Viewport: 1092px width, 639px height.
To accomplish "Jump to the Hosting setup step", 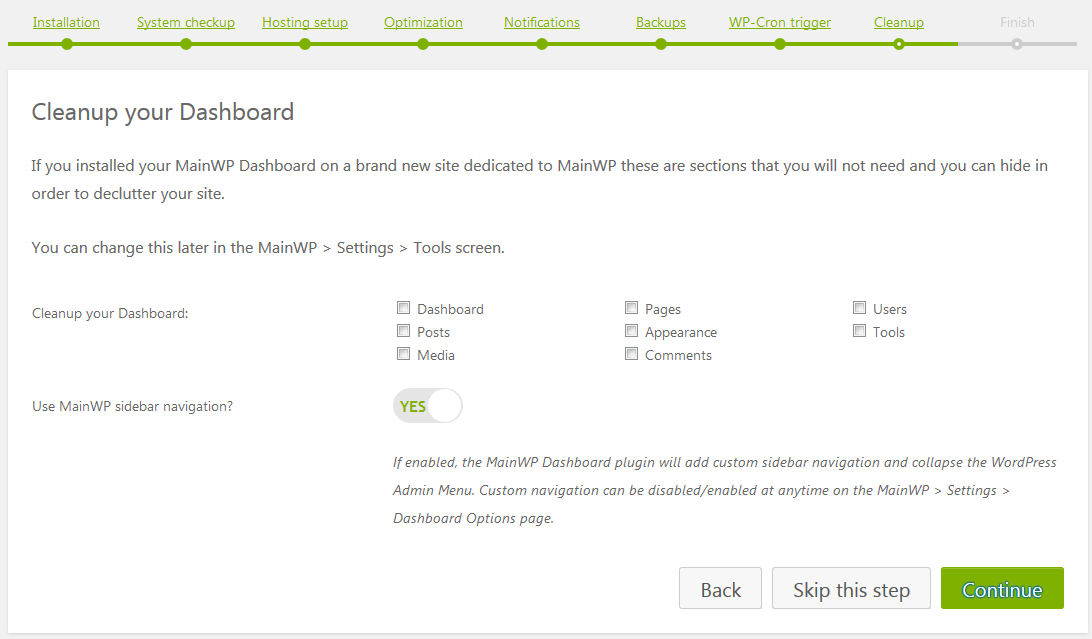I will coord(305,22).
